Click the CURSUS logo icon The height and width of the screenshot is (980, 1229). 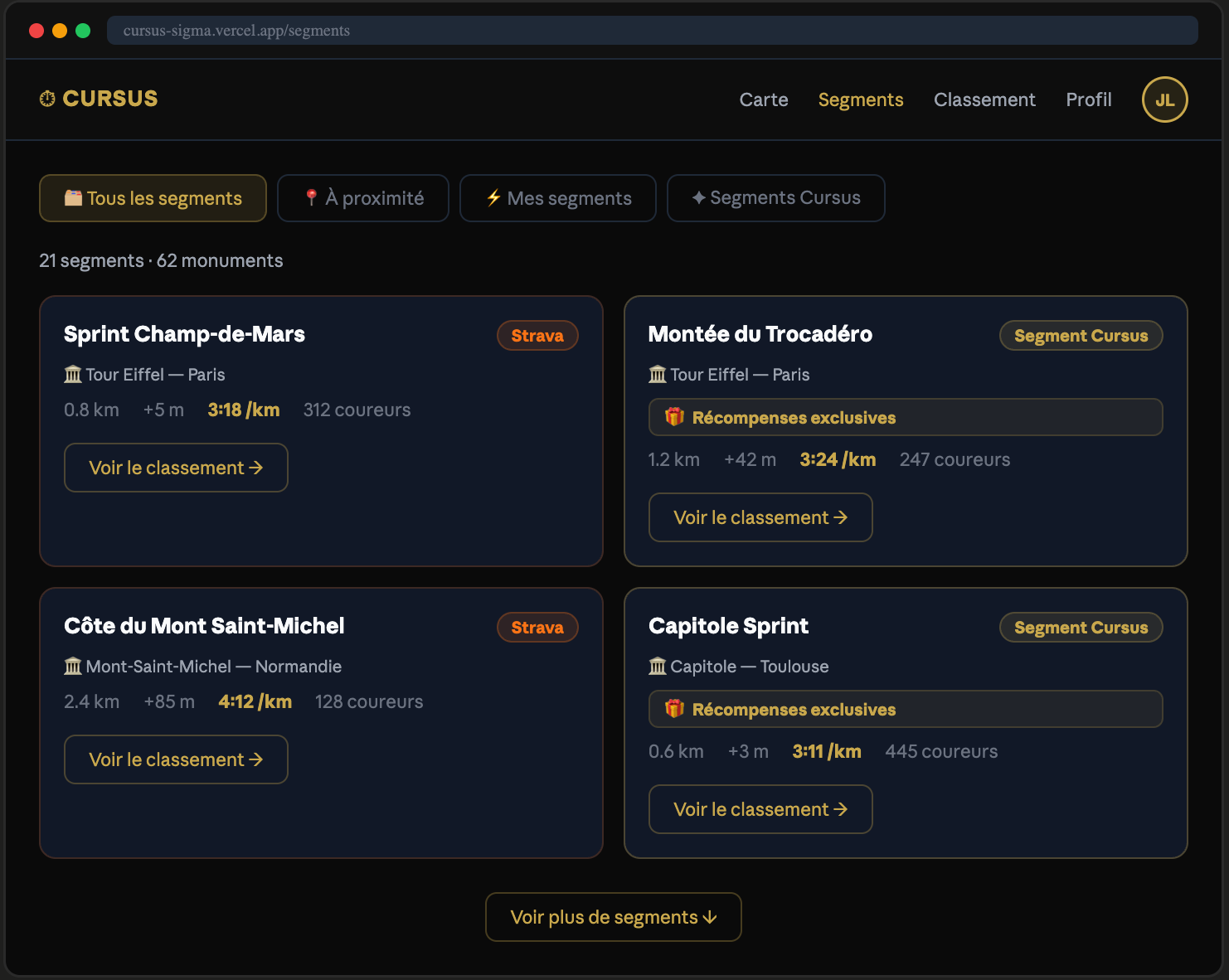[x=47, y=99]
